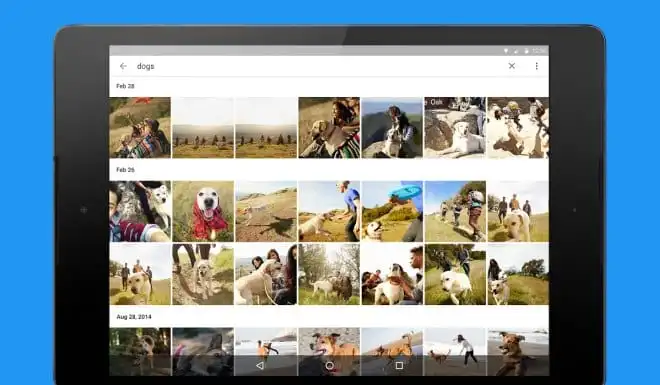Screen dimensions: 660x385
Task: Open photo with the blue frisbee
Action: [392, 211]
